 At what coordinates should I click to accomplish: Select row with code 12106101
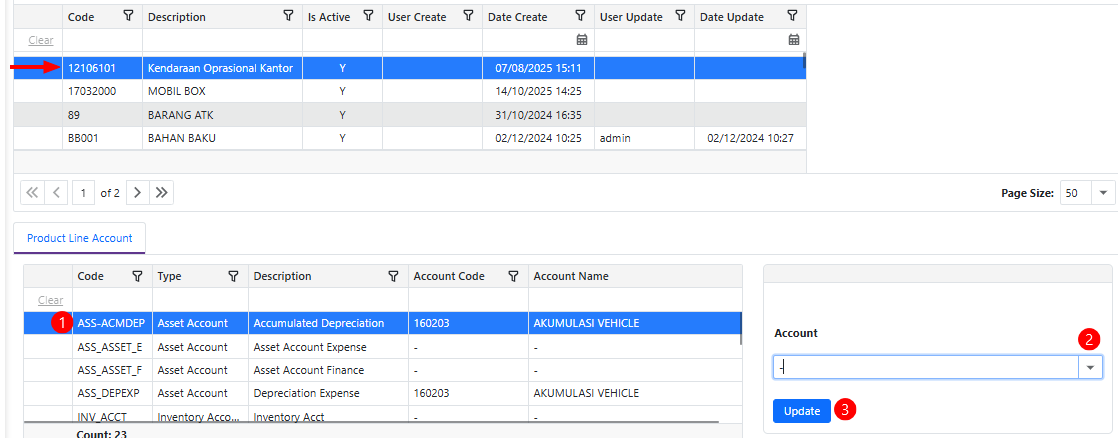point(410,68)
